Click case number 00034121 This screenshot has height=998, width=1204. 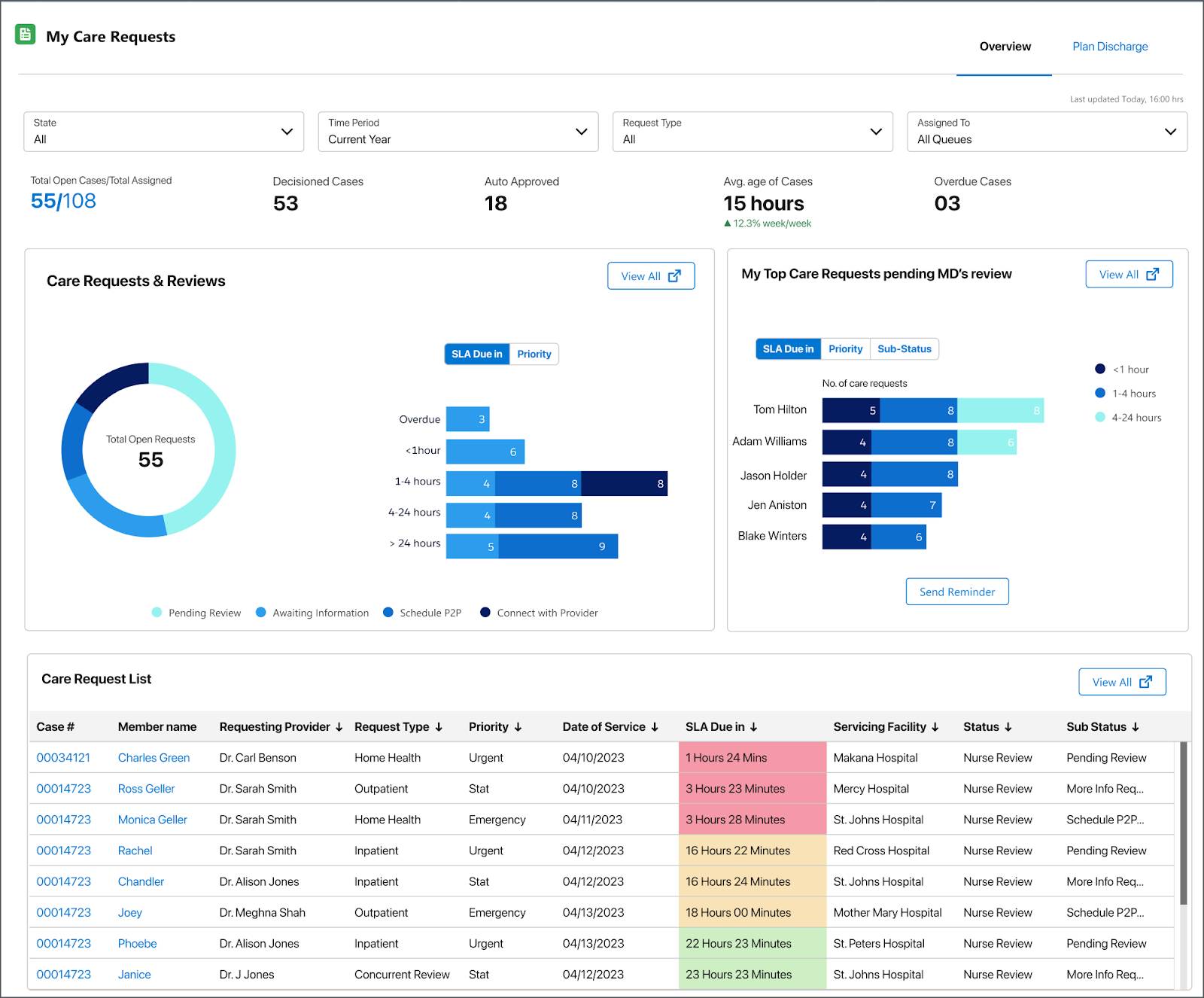(x=64, y=757)
